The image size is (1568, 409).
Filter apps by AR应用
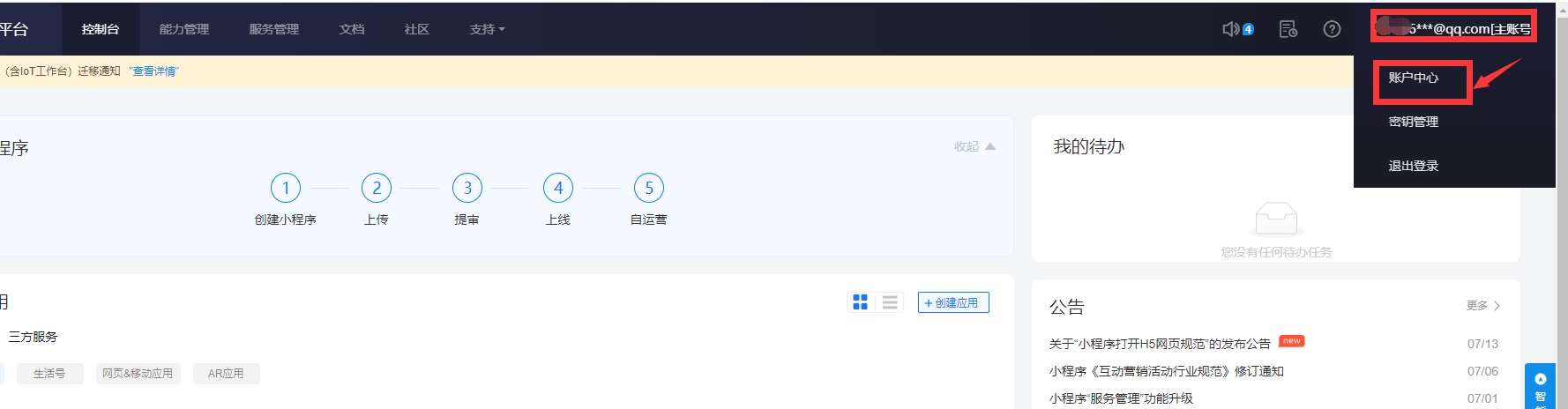click(x=226, y=374)
